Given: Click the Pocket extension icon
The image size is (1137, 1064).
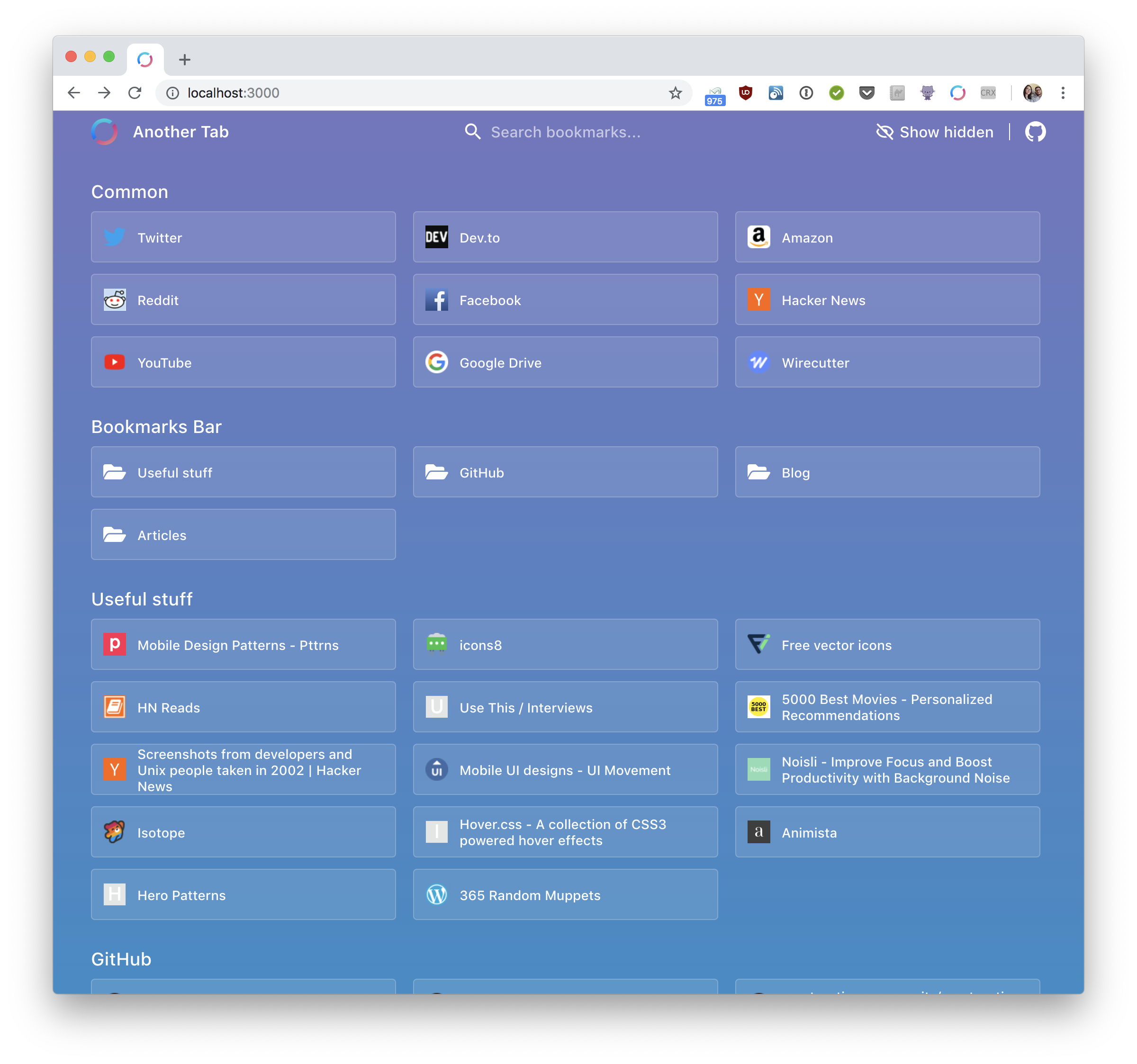Looking at the screenshot, I should click(x=866, y=93).
